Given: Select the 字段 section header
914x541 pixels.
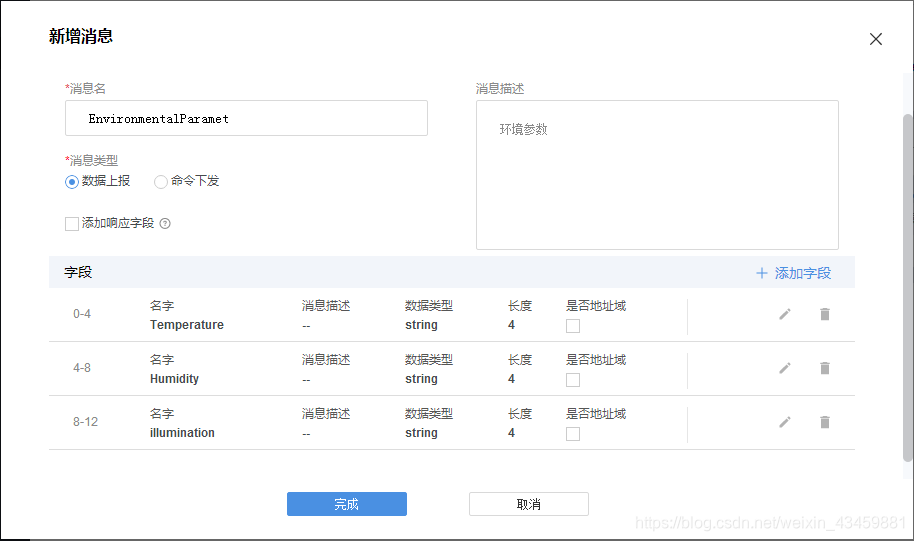Looking at the screenshot, I should 78,272.
